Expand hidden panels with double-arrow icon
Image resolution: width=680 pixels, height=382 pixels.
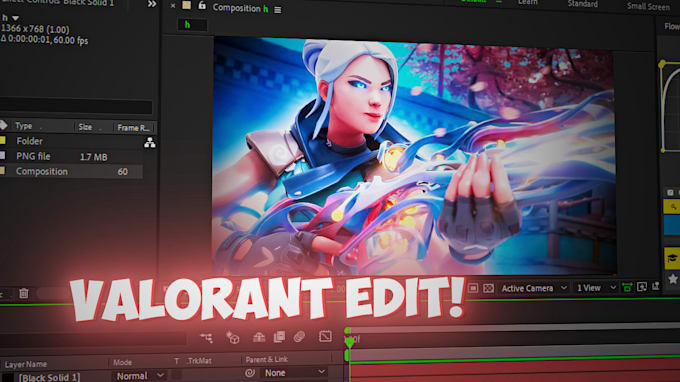[152, 4]
